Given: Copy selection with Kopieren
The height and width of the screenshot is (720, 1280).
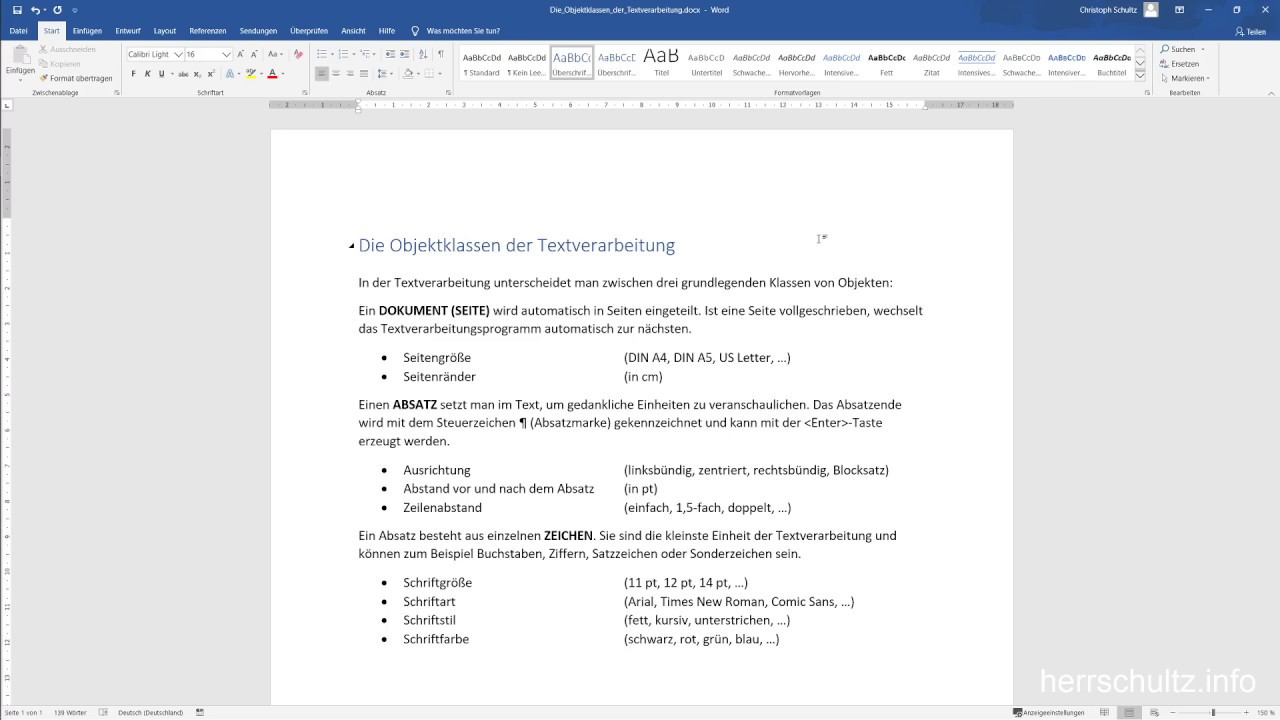Looking at the screenshot, I should pyautogui.click(x=58, y=63).
